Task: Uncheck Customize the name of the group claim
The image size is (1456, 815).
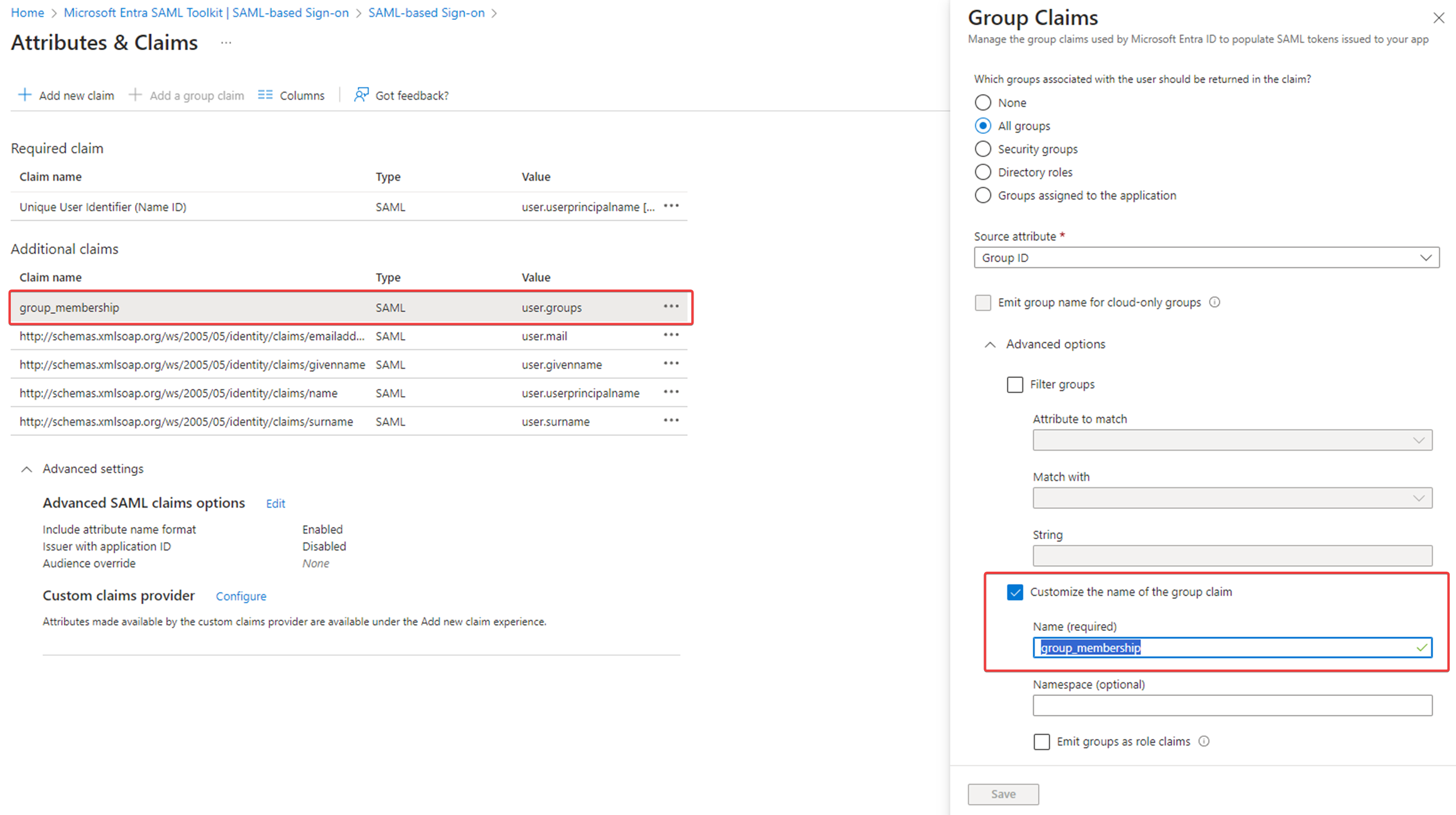Action: (x=1014, y=592)
